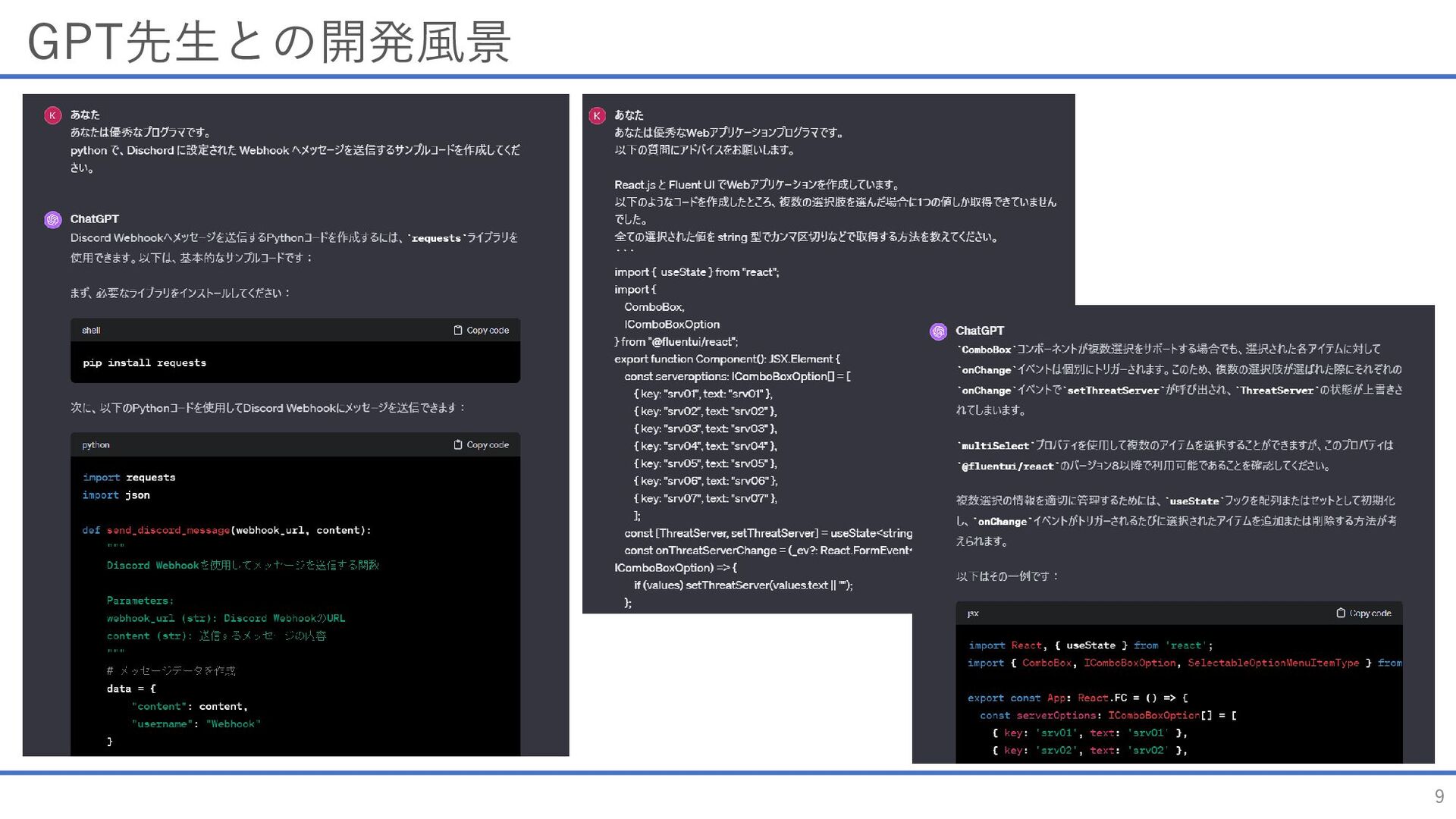This screenshot has width=1456, height=819.
Task: Click ChatGPT name in right chat
Action: [x=980, y=331]
